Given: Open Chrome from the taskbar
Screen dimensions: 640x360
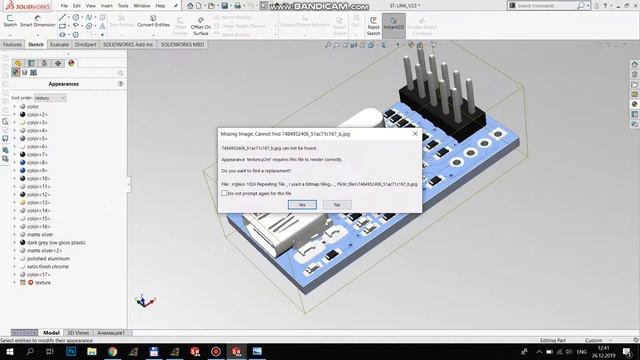Looking at the screenshot, I should click(113, 351).
